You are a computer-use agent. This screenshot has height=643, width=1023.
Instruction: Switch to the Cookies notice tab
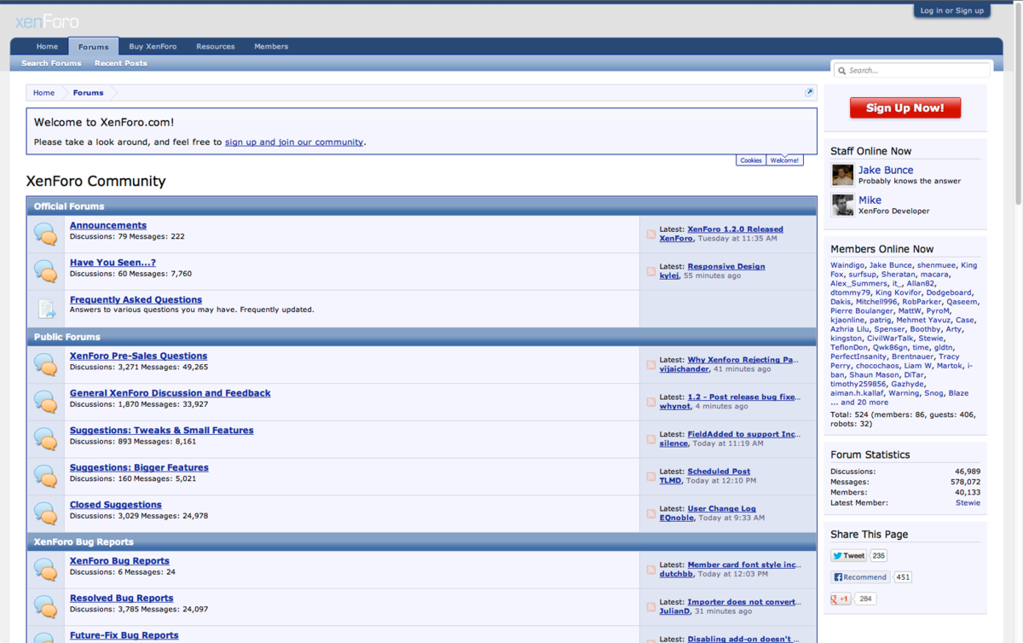click(x=751, y=160)
